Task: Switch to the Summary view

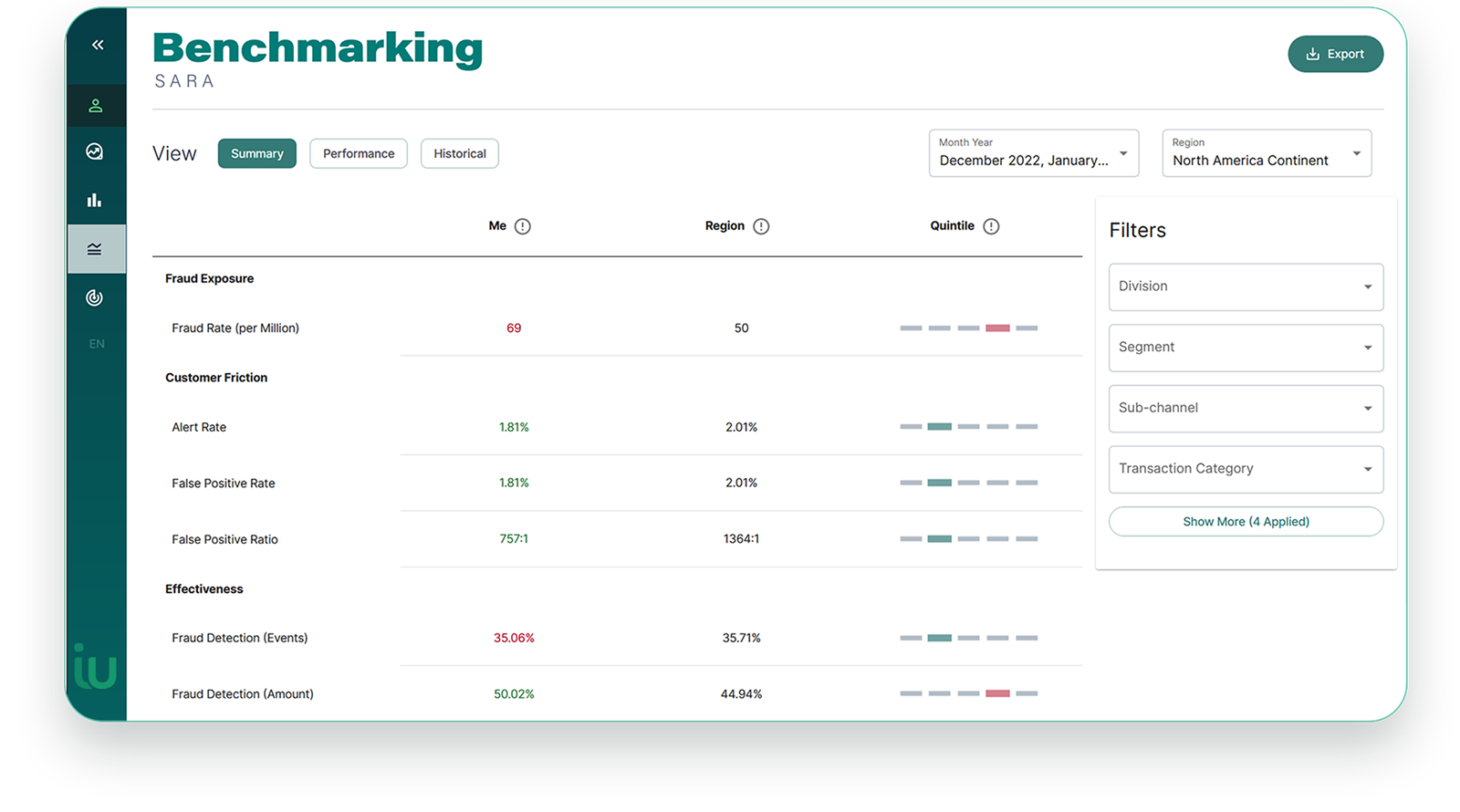Action: [x=257, y=153]
